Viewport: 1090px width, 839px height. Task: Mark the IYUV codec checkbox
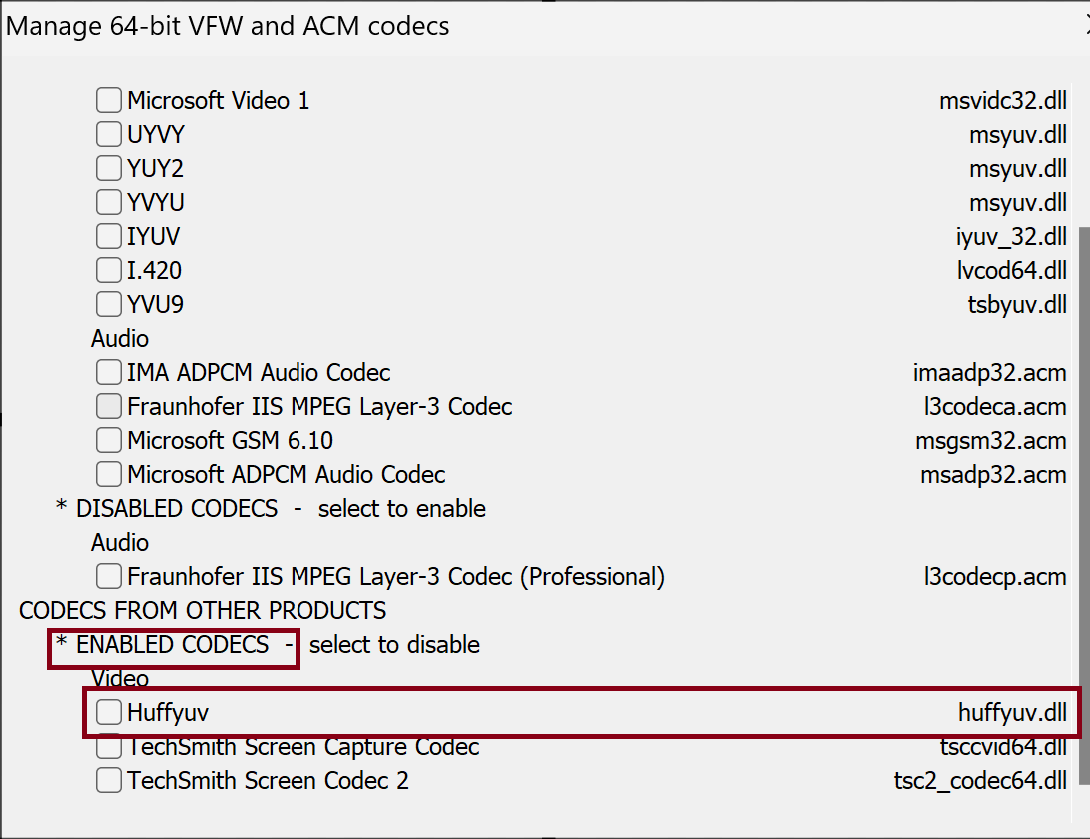[x=109, y=236]
